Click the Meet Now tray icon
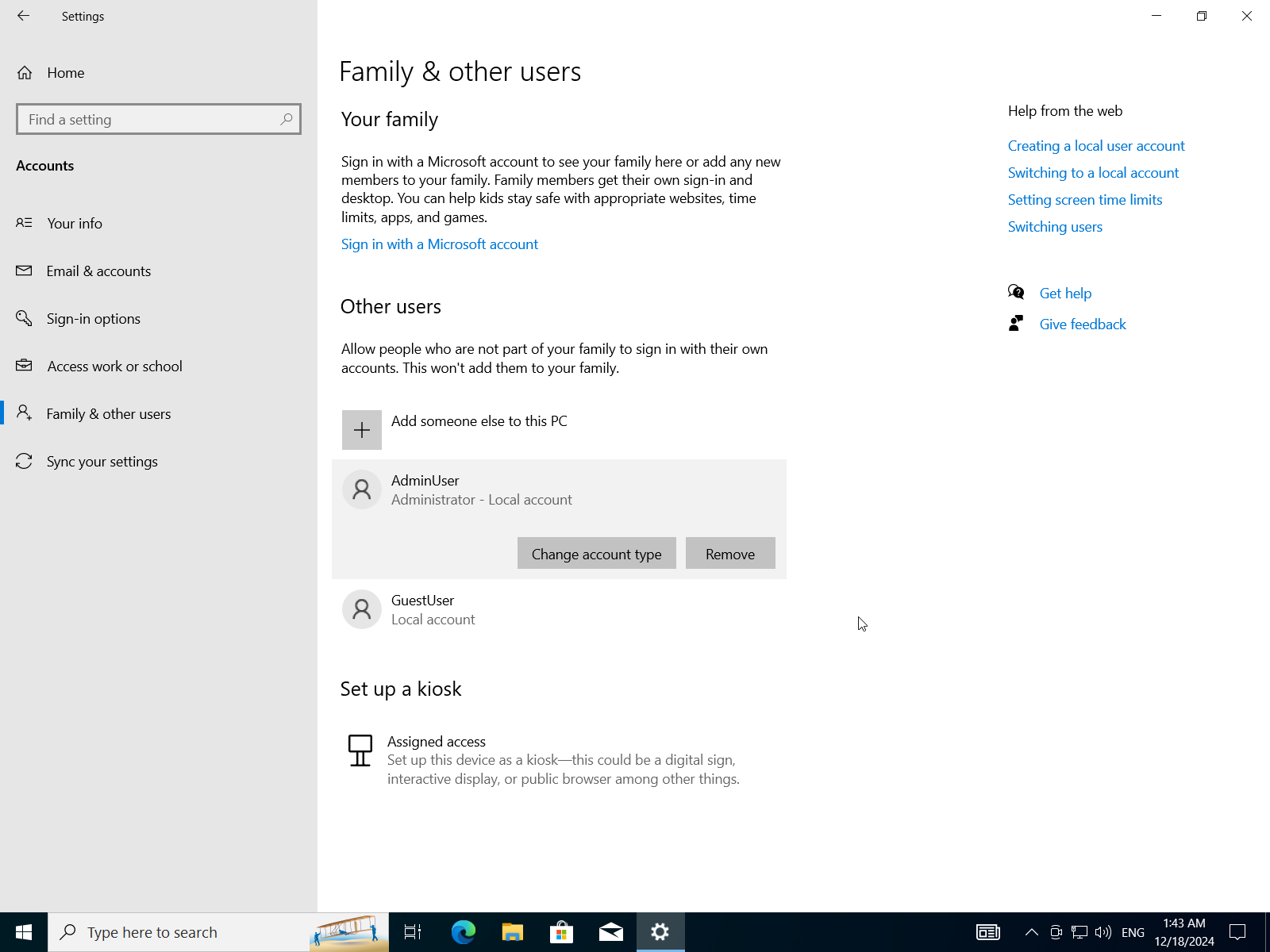 [x=1056, y=932]
